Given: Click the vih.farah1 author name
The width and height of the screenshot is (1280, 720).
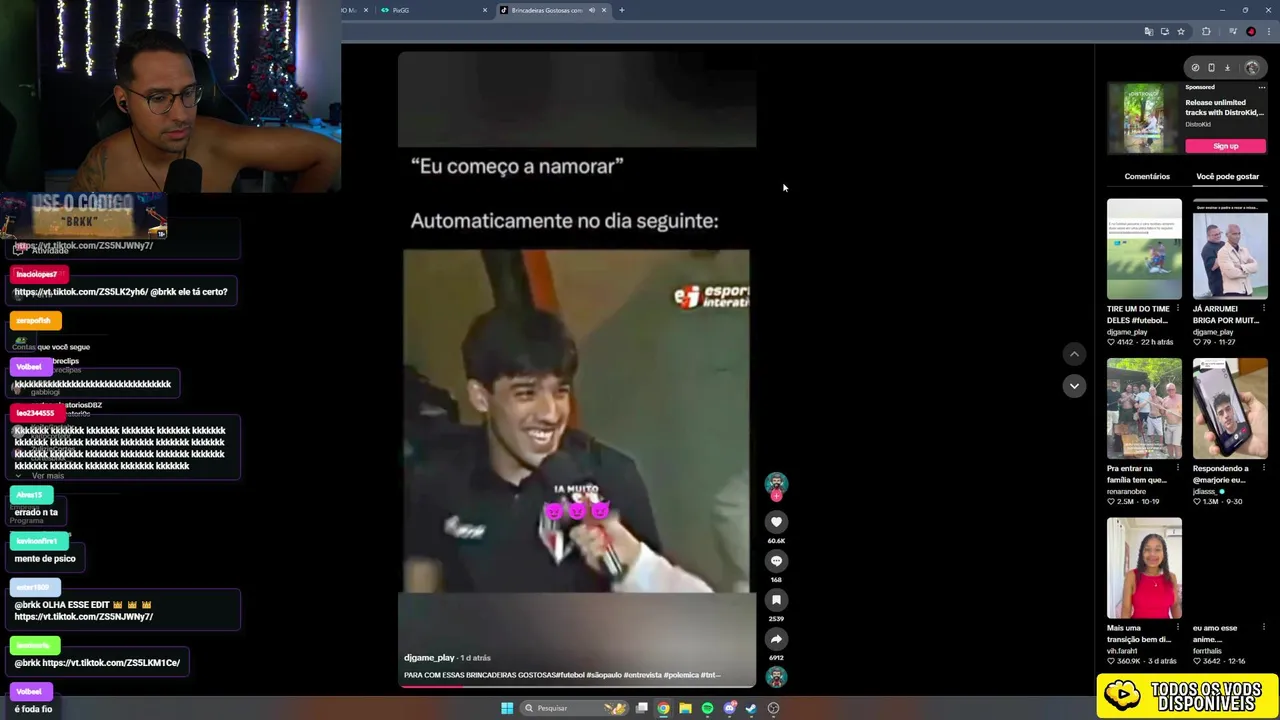Looking at the screenshot, I should click(x=1123, y=651).
